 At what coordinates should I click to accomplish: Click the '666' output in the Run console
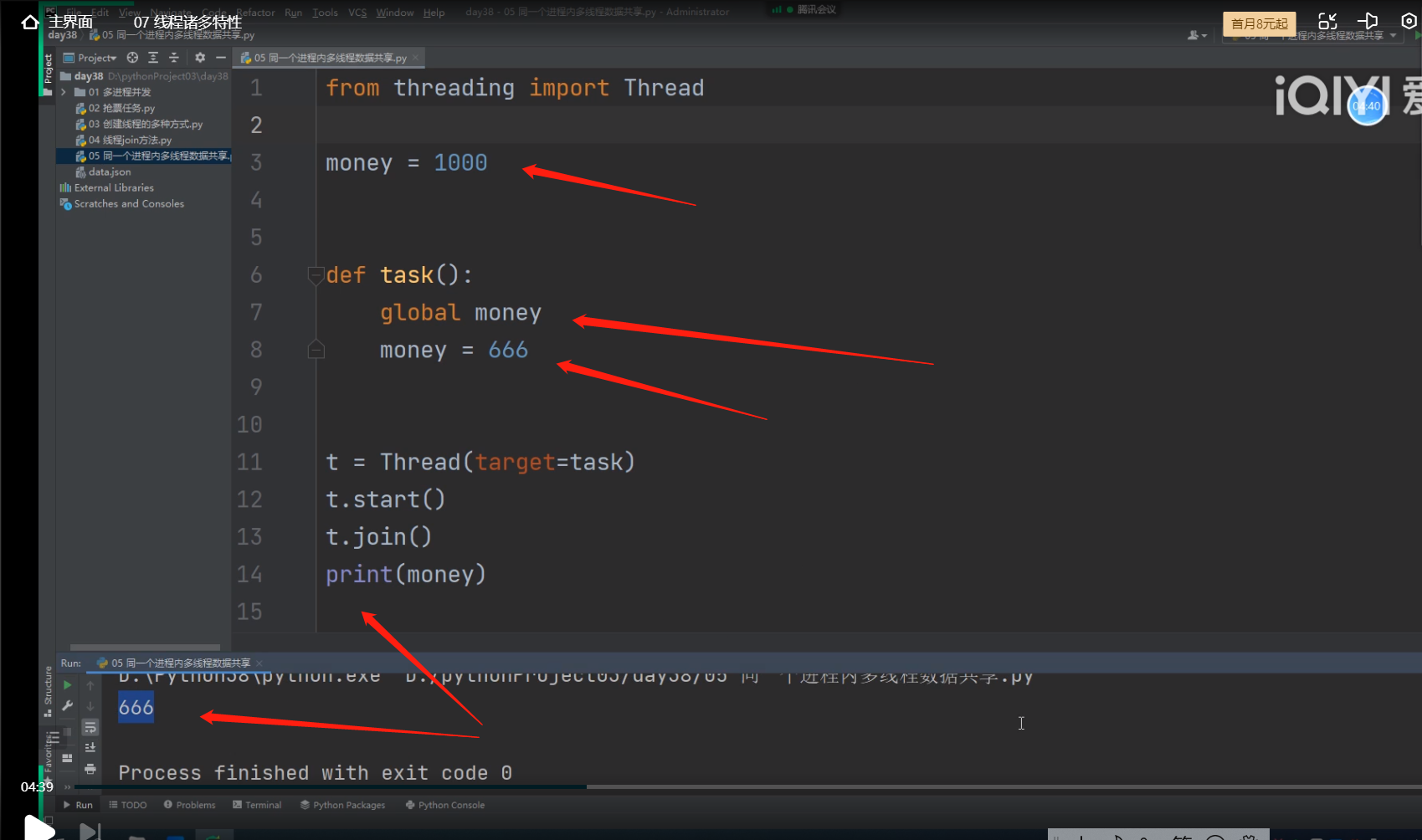click(136, 708)
